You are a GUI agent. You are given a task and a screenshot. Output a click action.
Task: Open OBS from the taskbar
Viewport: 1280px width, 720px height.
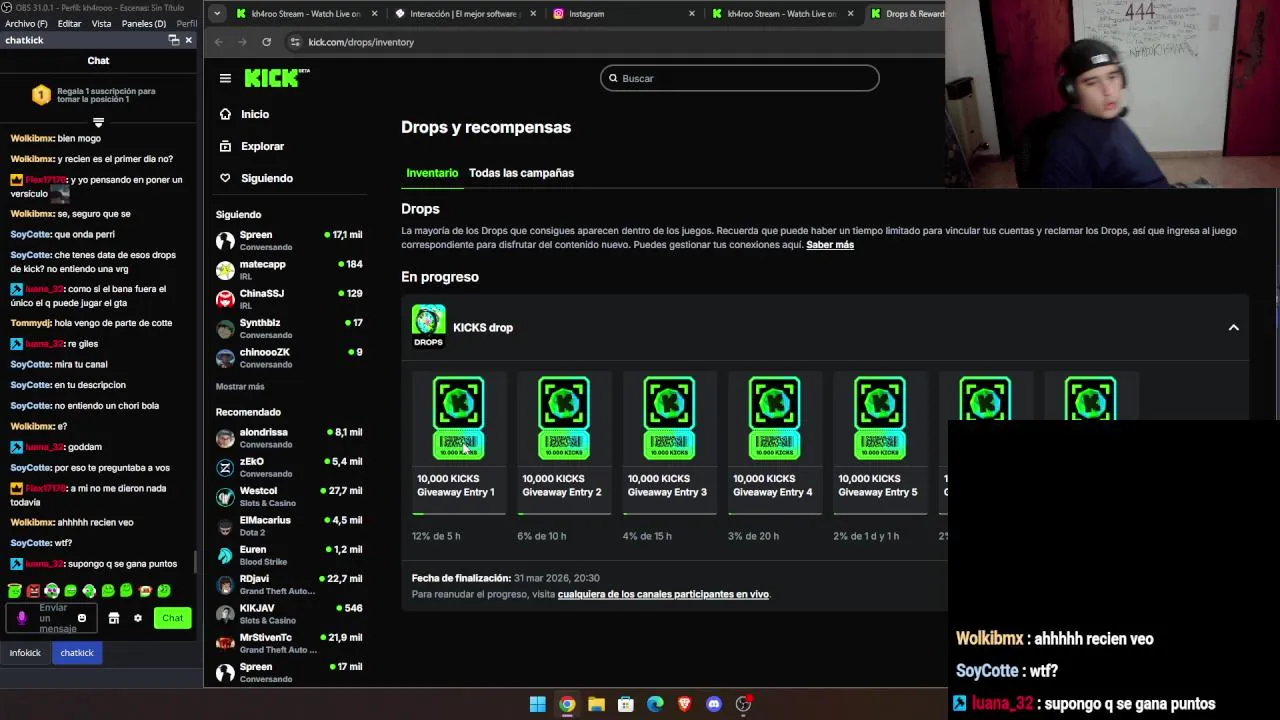click(743, 704)
